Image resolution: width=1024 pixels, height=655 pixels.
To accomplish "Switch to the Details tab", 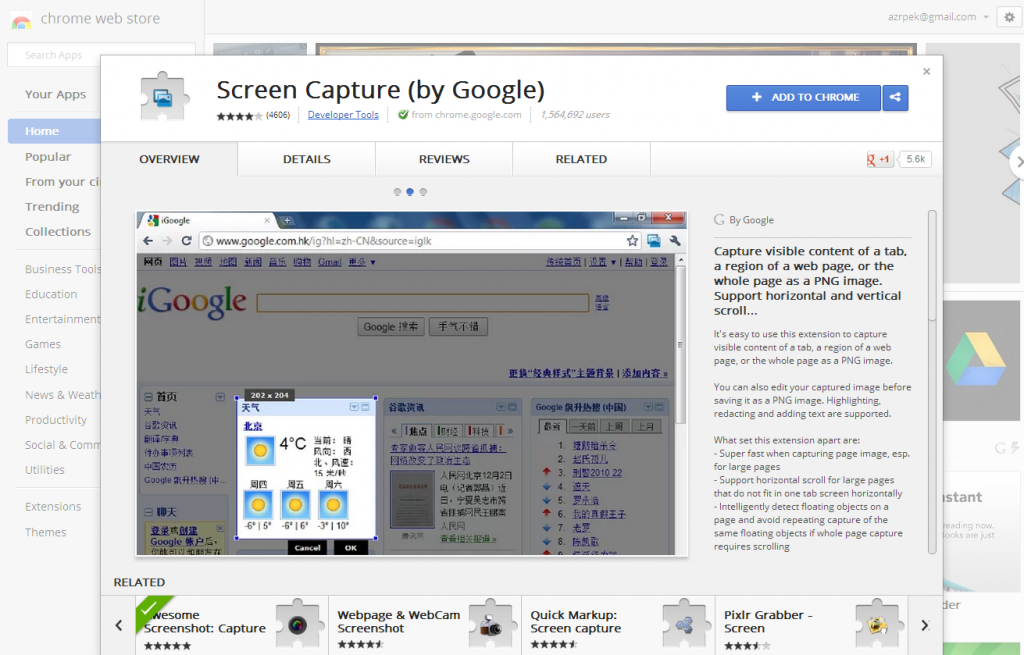I will (x=307, y=159).
